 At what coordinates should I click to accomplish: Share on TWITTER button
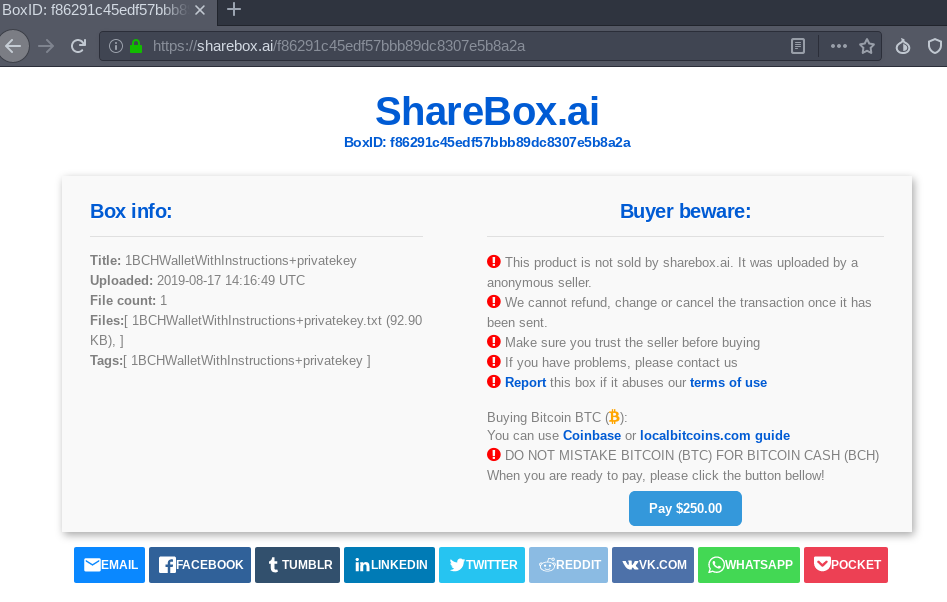coord(482,565)
